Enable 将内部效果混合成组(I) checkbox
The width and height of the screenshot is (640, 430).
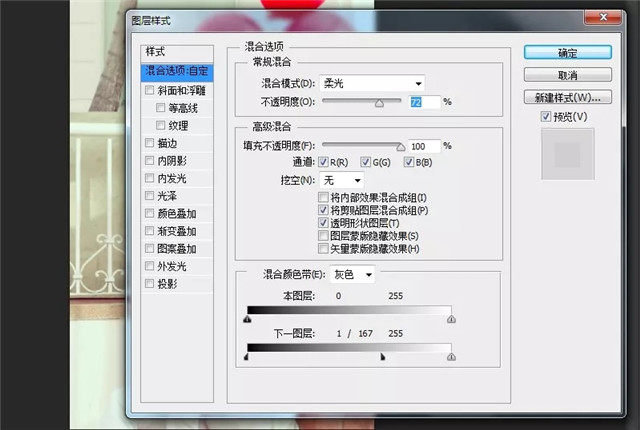(323, 197)
